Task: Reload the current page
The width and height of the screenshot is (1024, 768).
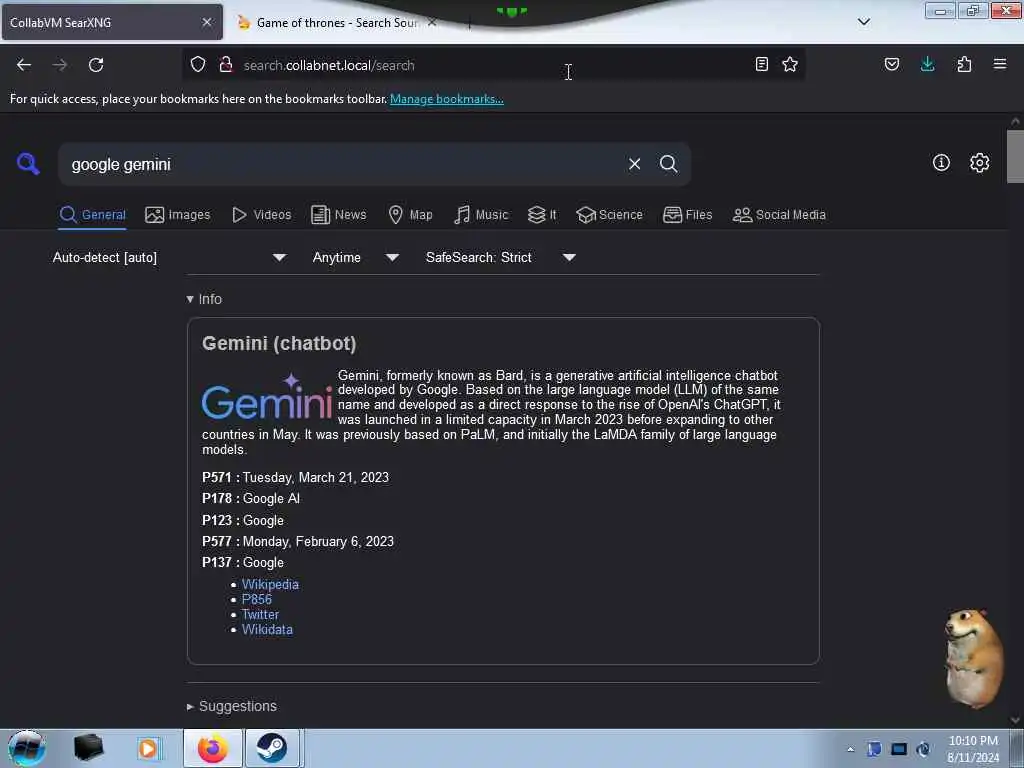Action: point(96,65)
